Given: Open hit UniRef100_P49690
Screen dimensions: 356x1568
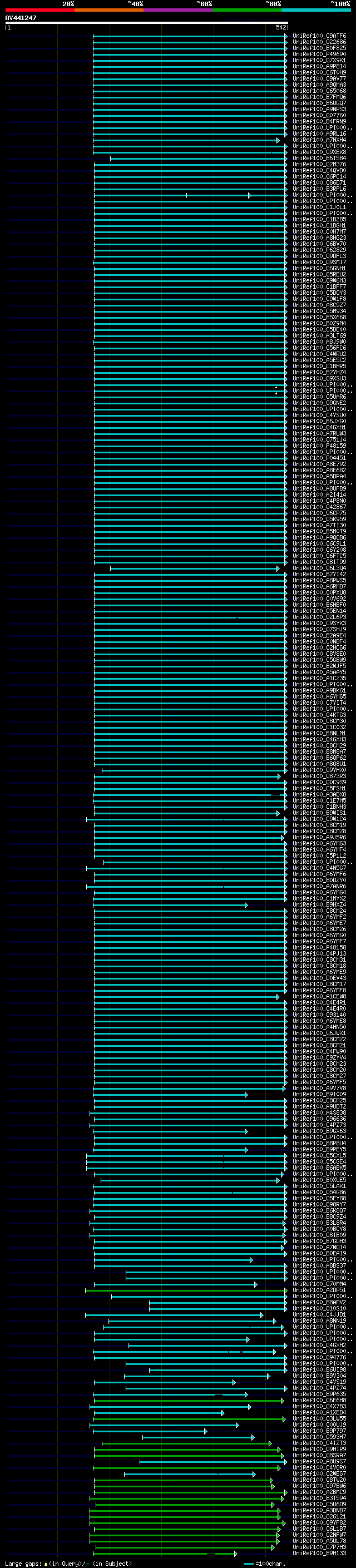Looking at the screenshot, I should (x=319, y=54).
